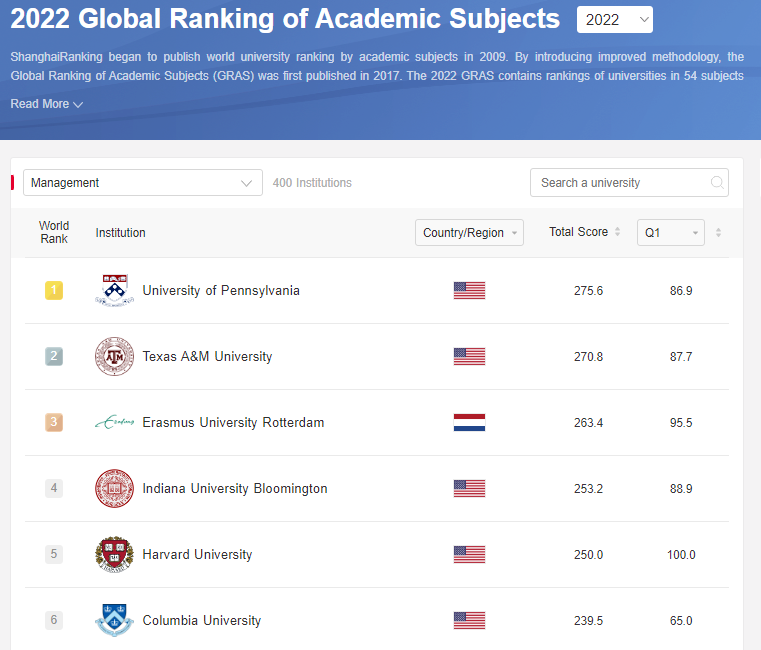
Task: Click rank 6 badge
Action: [x=54, y=620]
